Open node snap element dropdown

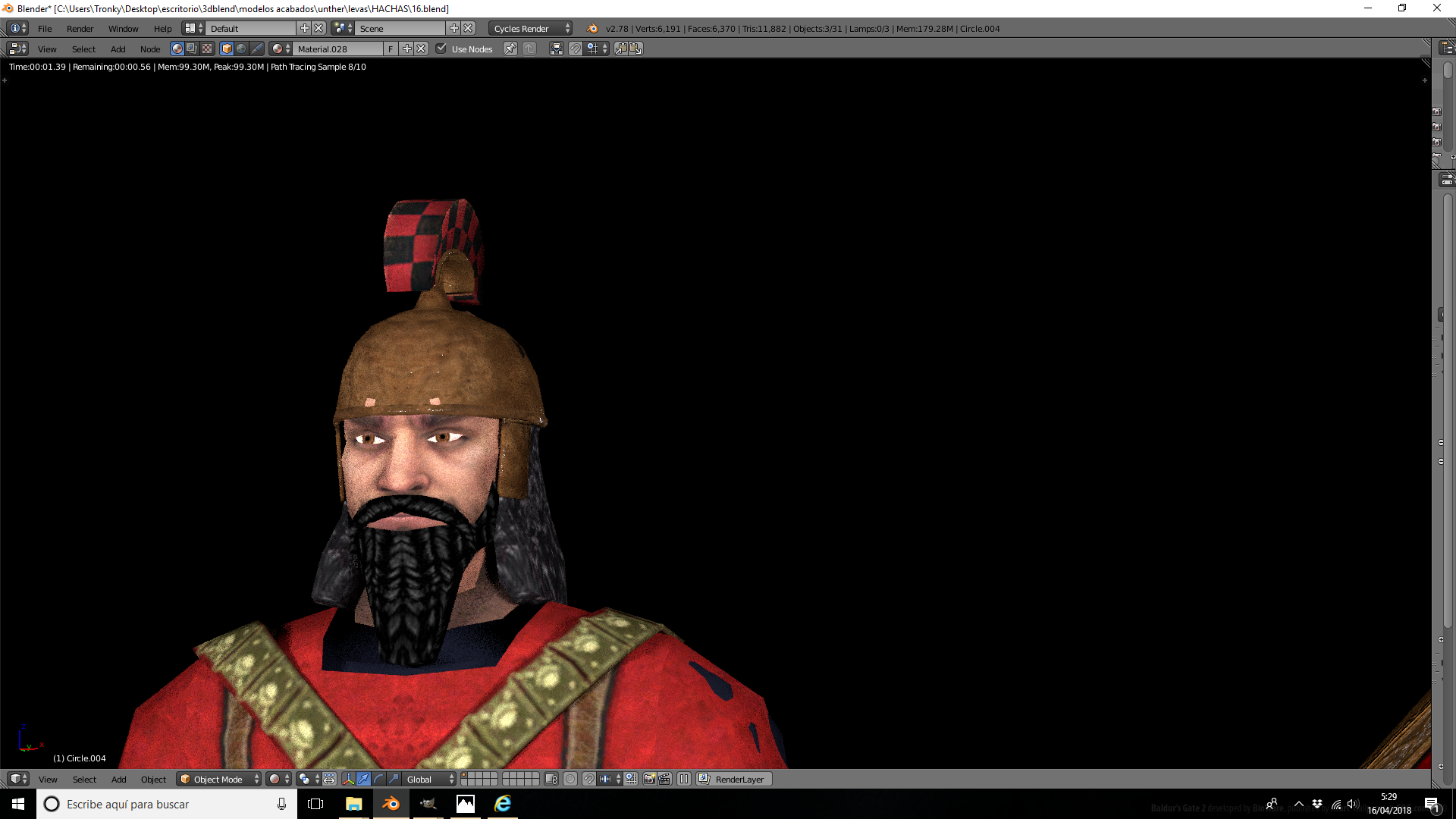tap(597, 49)
